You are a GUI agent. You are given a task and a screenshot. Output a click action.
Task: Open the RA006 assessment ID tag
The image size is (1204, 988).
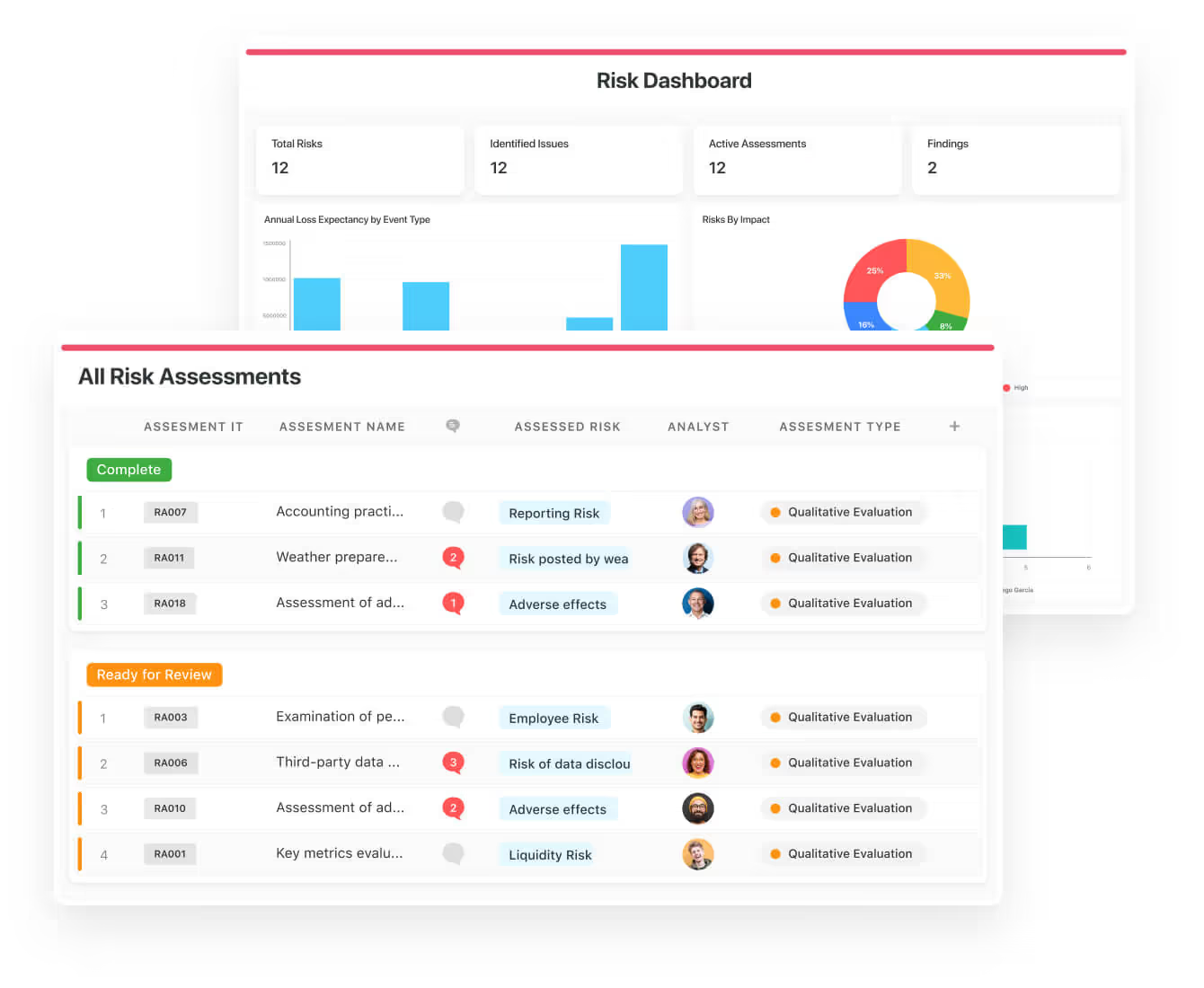click(170, 763)
